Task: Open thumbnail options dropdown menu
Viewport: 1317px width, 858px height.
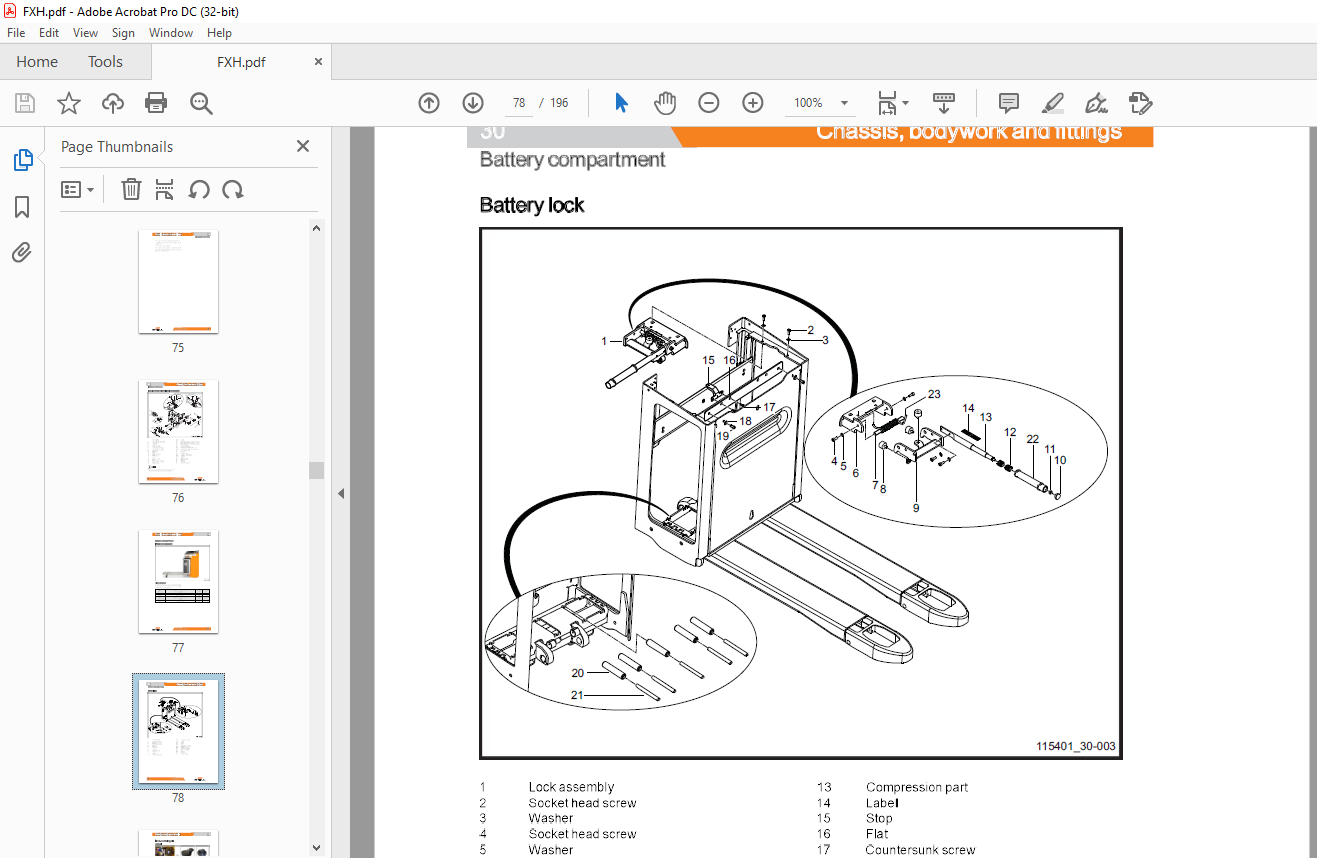Action: coord(77,190)
